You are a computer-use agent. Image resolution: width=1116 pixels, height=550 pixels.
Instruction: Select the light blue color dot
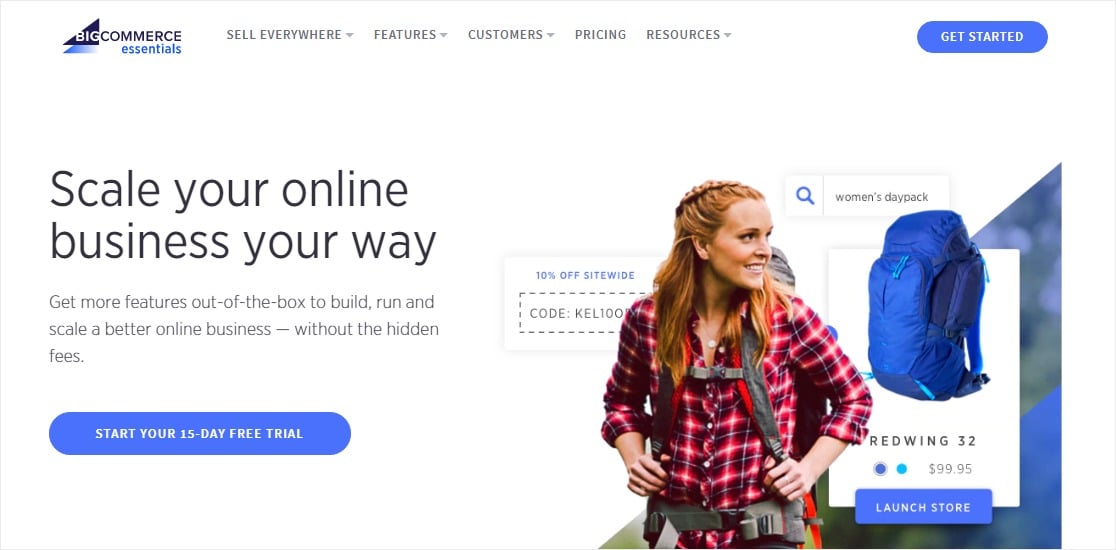coord(902,469)
